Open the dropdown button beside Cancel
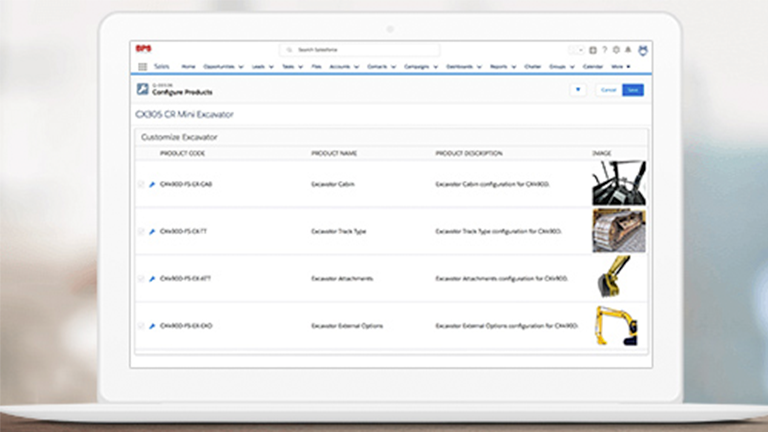This screenshot has width=768, height=432. click(x=578, y=90)
